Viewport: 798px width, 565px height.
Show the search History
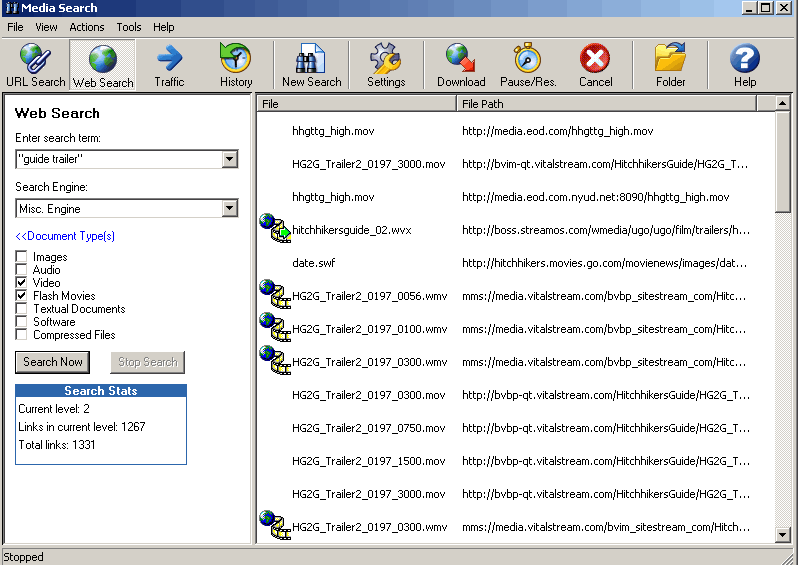[236, 66]
